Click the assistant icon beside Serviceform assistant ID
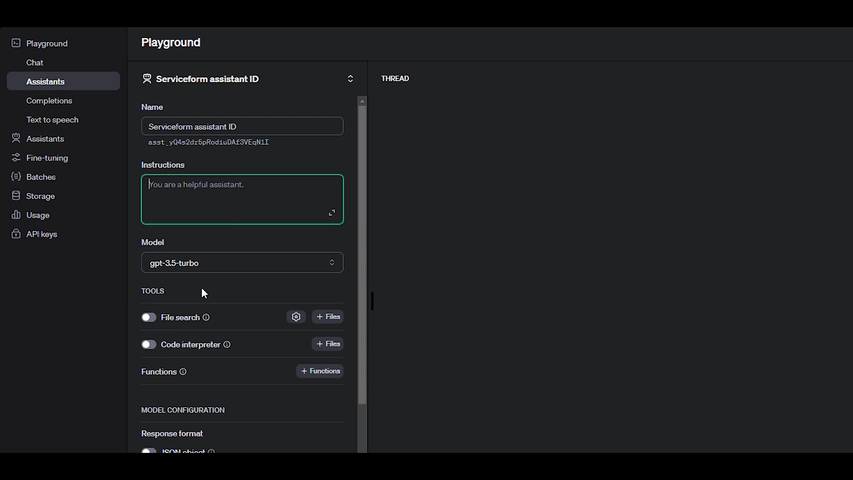The height and width of the screenshot is (480, 853). pos(147,79)
